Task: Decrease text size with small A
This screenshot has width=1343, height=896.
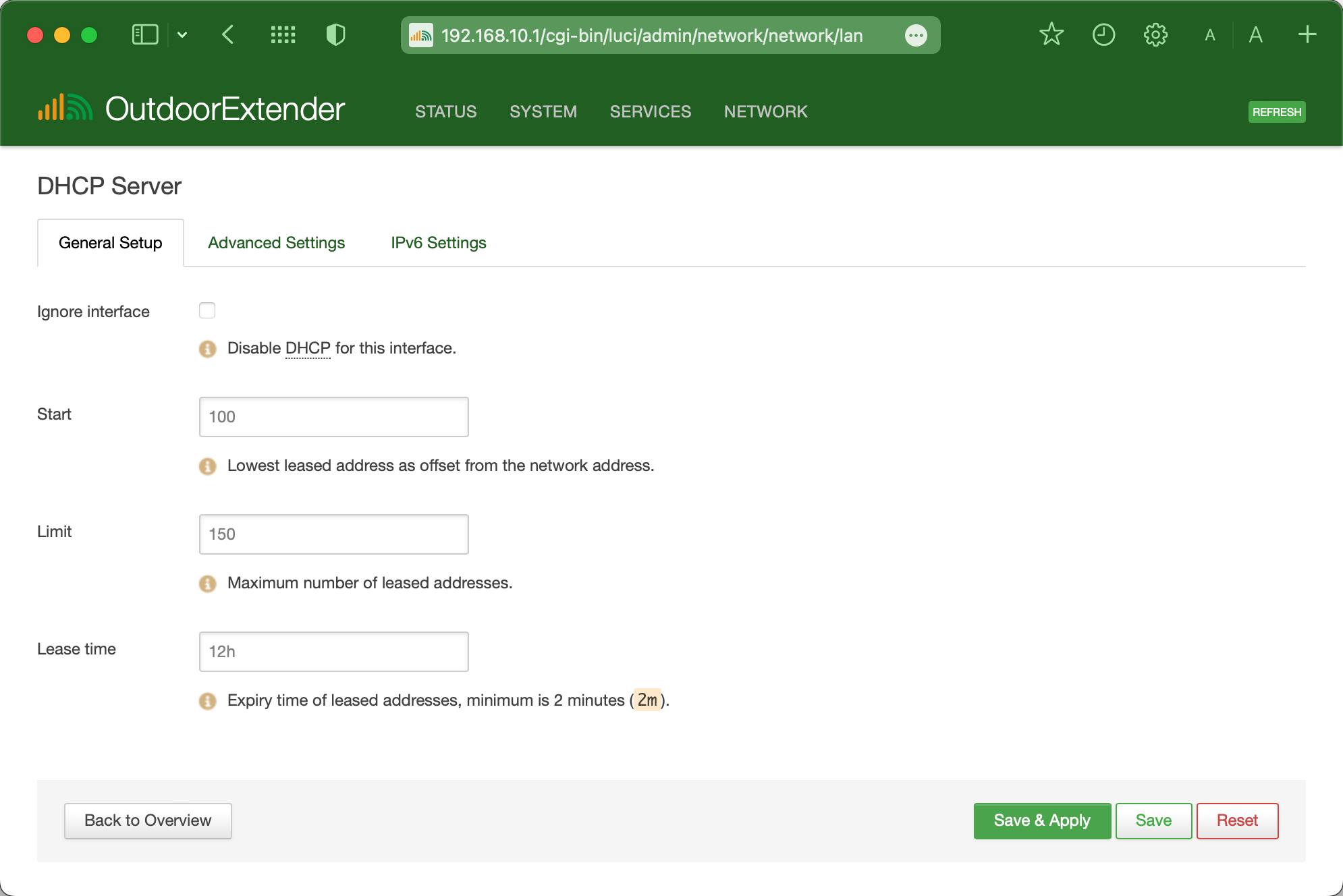Action: 1210,35
